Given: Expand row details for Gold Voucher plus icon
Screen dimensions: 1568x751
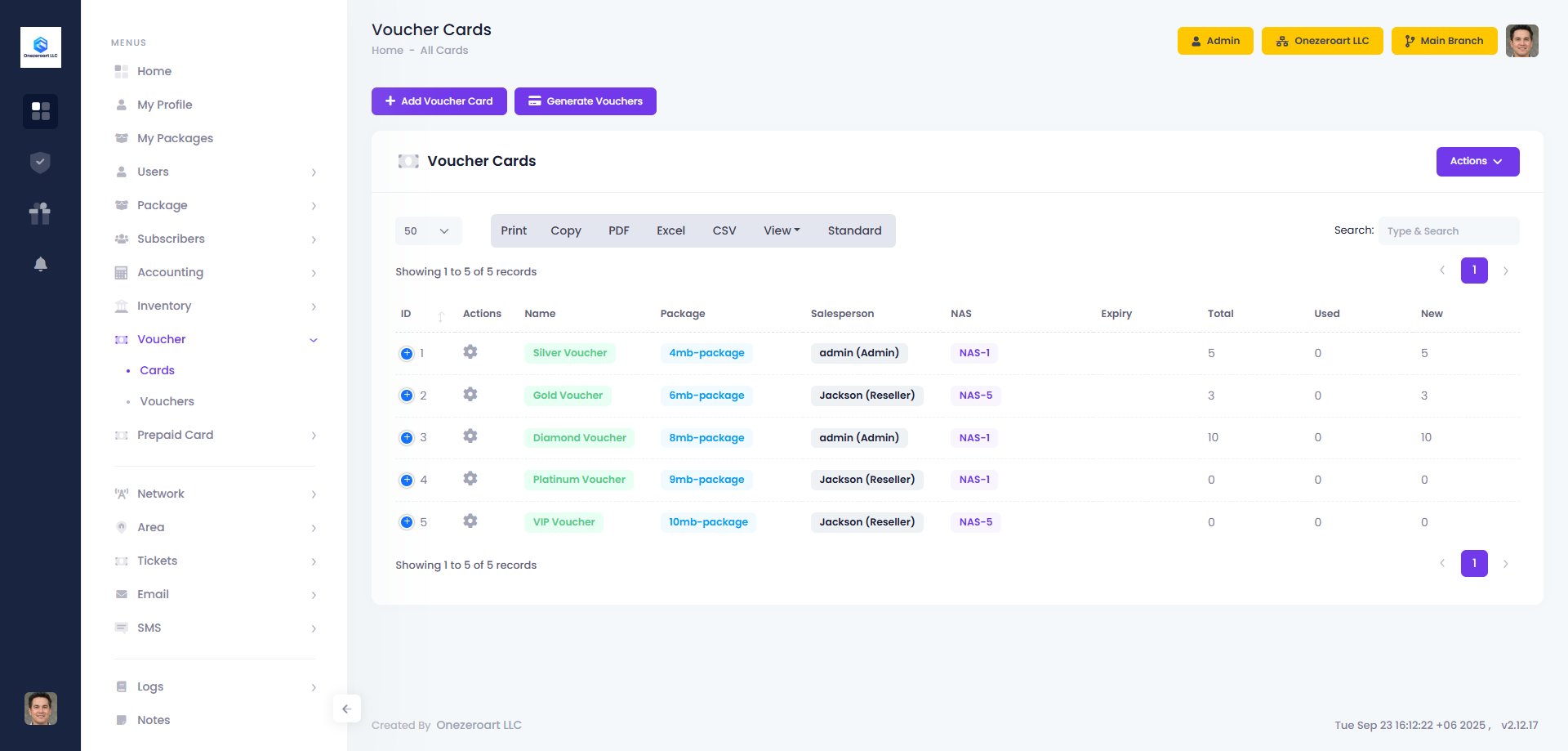Looking at the screenshot, I should tap(407, 396).
